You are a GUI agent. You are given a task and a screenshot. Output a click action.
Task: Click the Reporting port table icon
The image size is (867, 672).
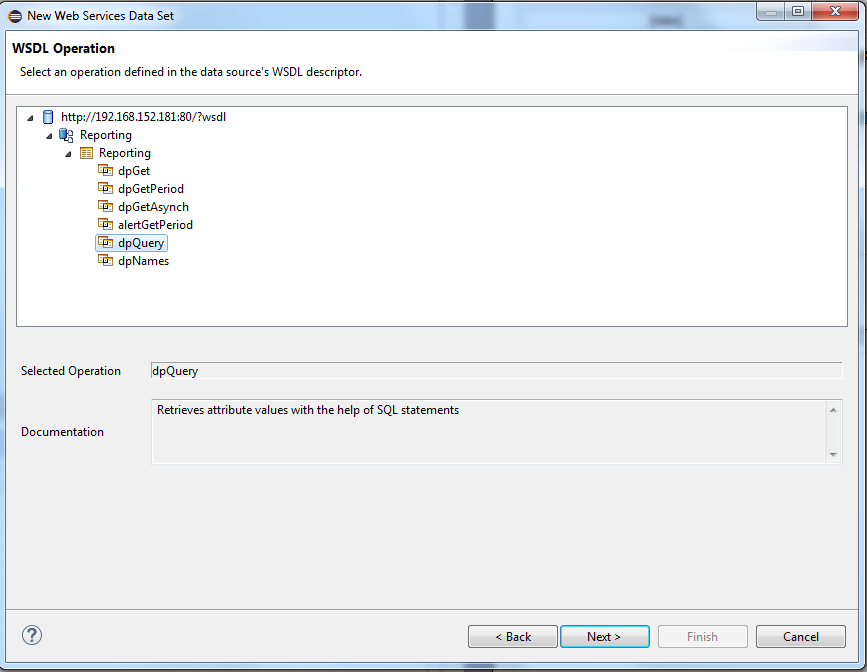86,153
